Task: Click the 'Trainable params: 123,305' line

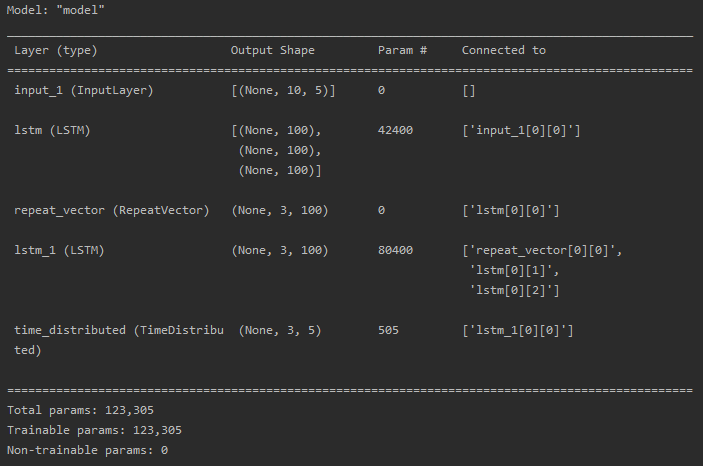Action: 94,431
